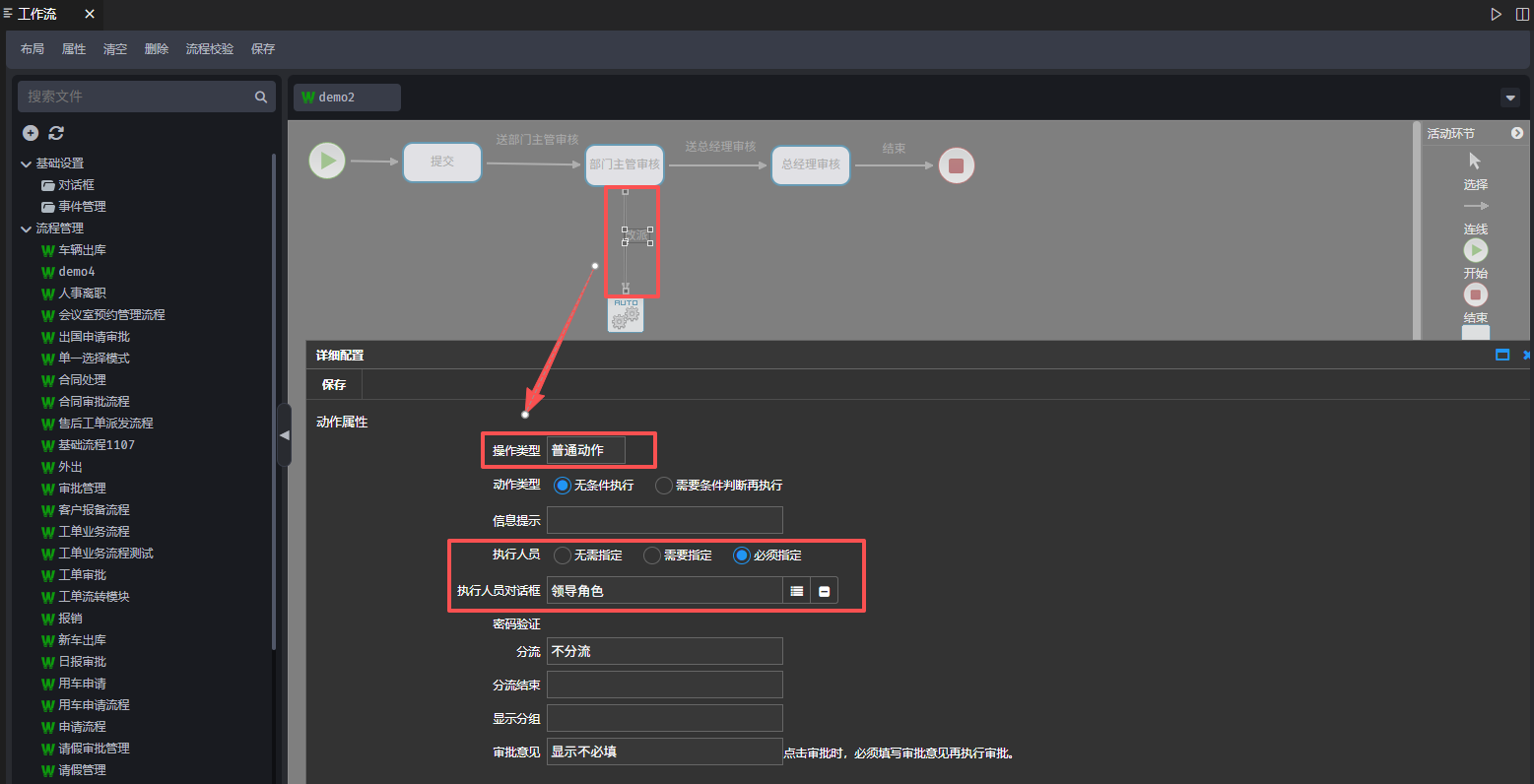Click 流程校验 in the top toolbar
Screen dimensions: 1534x784
click(x=210, y=49)
